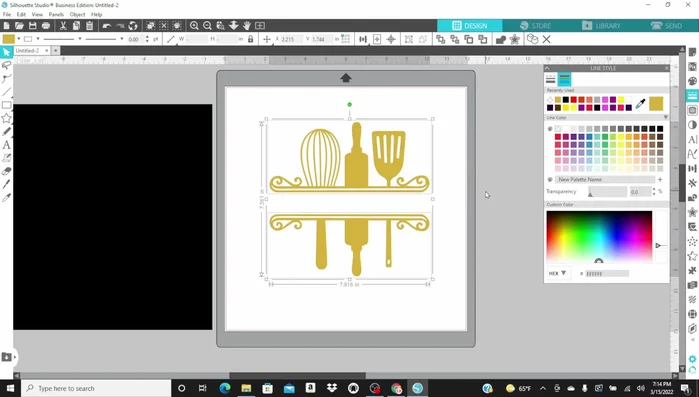Click the New Palette Name field

point(604,180)
